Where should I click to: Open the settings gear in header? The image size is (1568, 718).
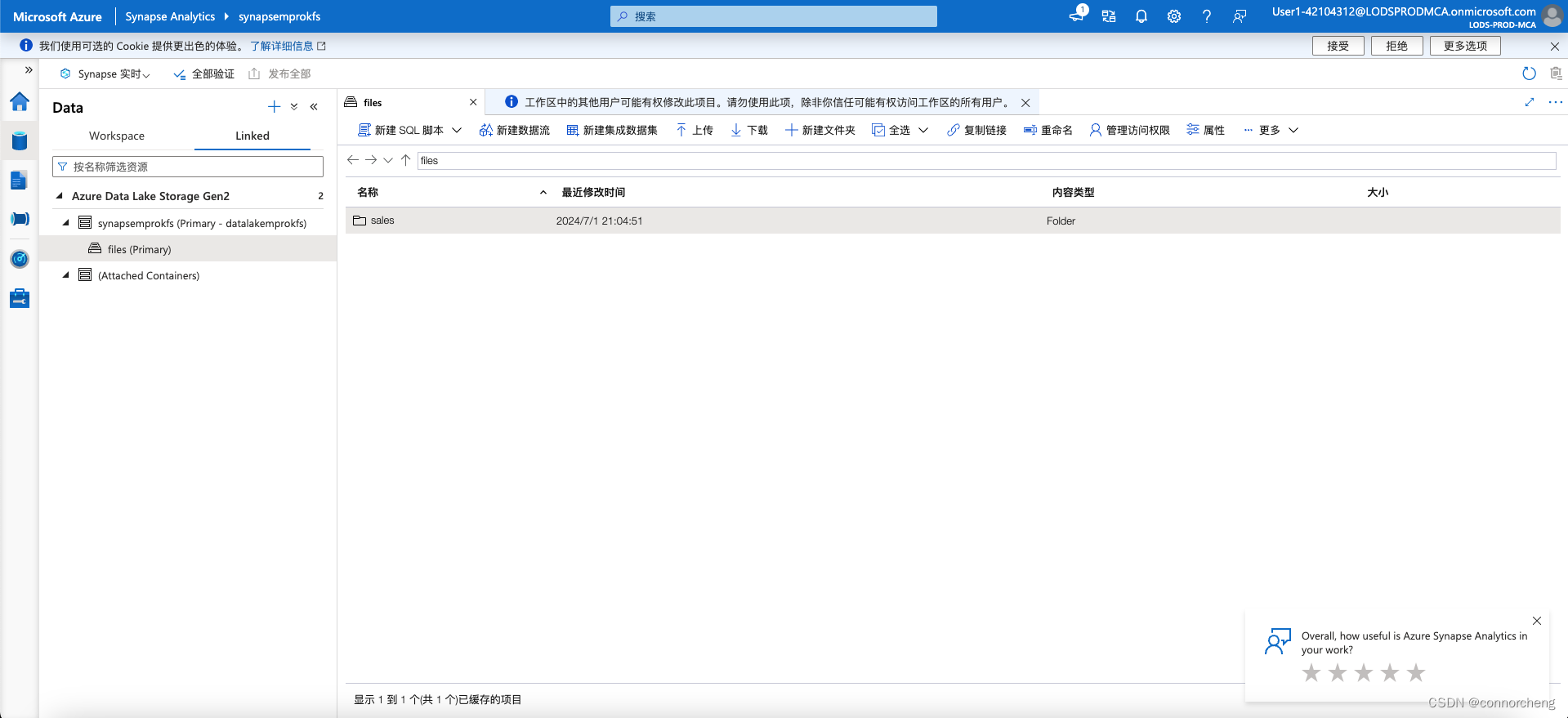tap(1174, 16)
